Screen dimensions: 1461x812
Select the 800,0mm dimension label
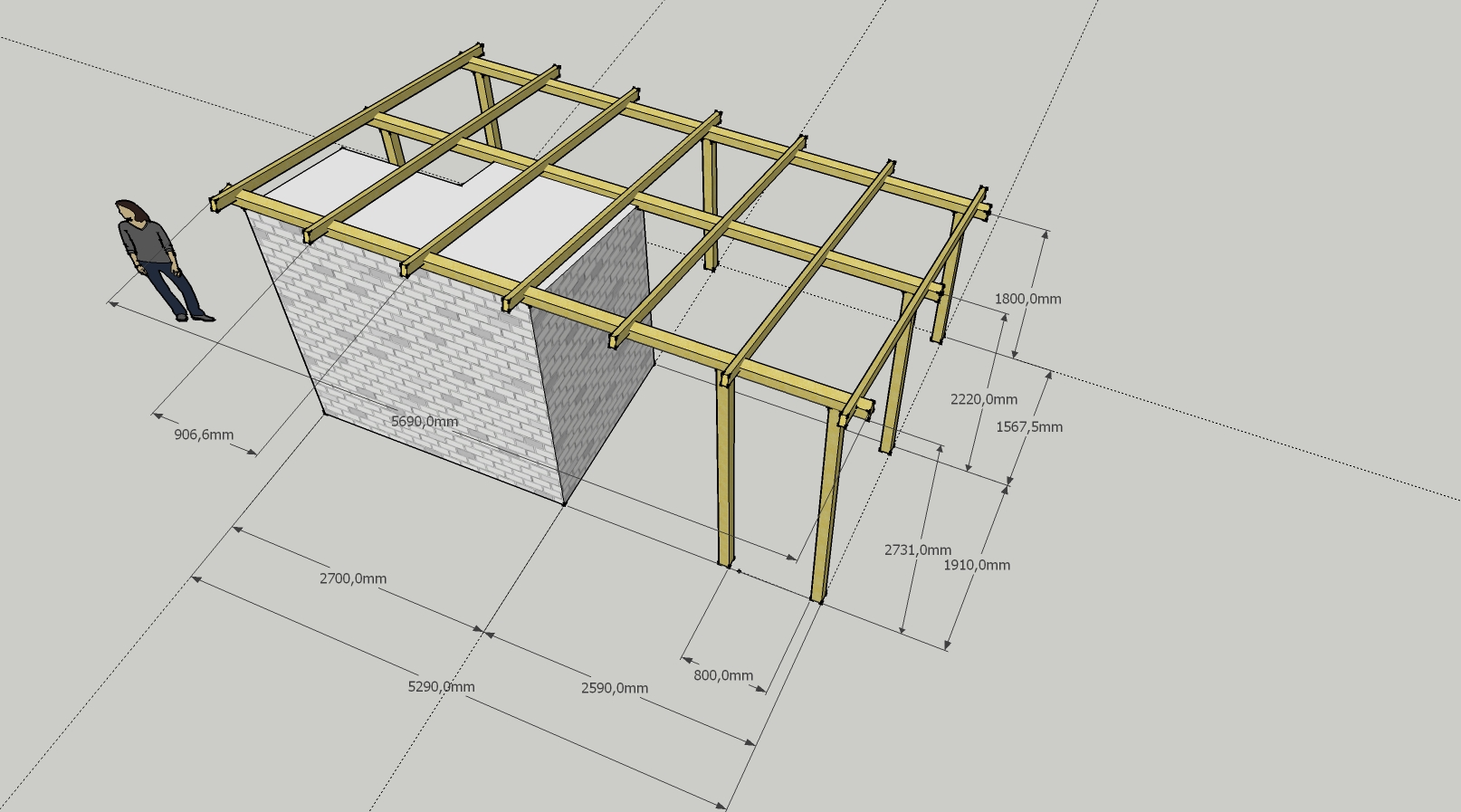tap(723, 675)
